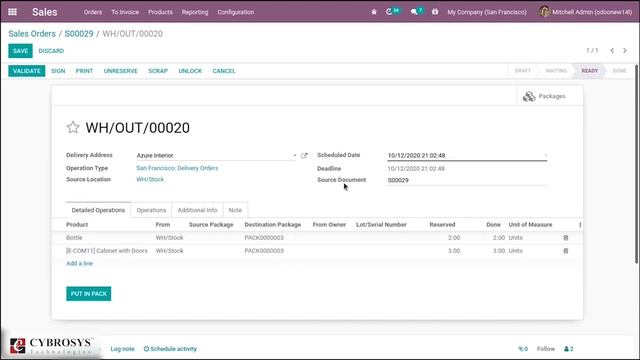Click SCRAP button
This screenshot has width=640, height=360.
pos(158,71)
